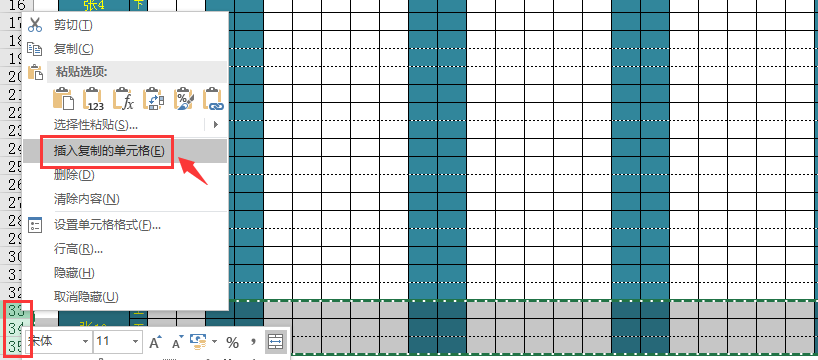Viewport: 818px width, 360px height.
Task: Click the cell containing 张4
Action: (x=94, y=5)
